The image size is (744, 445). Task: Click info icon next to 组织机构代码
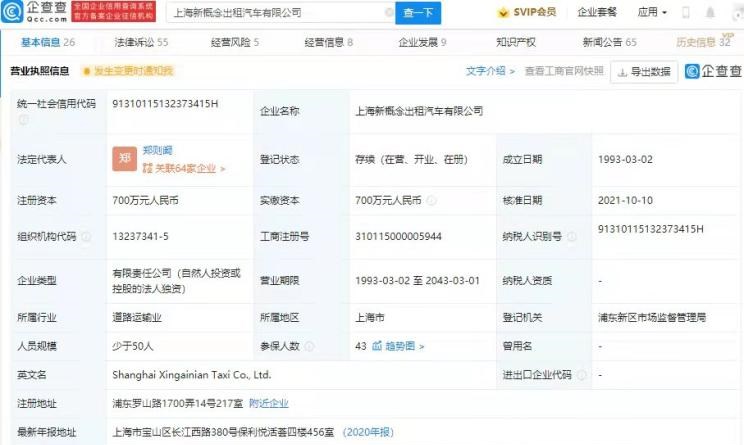(x=86, y=236)
